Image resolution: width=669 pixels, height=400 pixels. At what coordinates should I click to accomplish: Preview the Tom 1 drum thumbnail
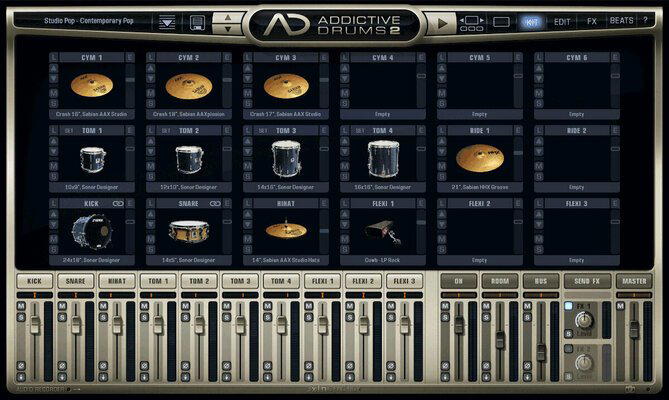tap(93, 160)
